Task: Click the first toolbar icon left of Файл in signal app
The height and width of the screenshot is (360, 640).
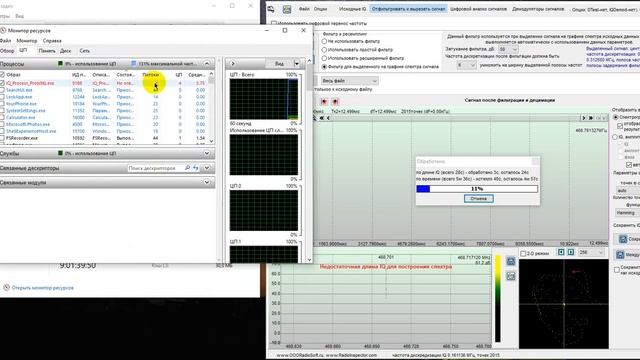Action: [x=271, y=9]
